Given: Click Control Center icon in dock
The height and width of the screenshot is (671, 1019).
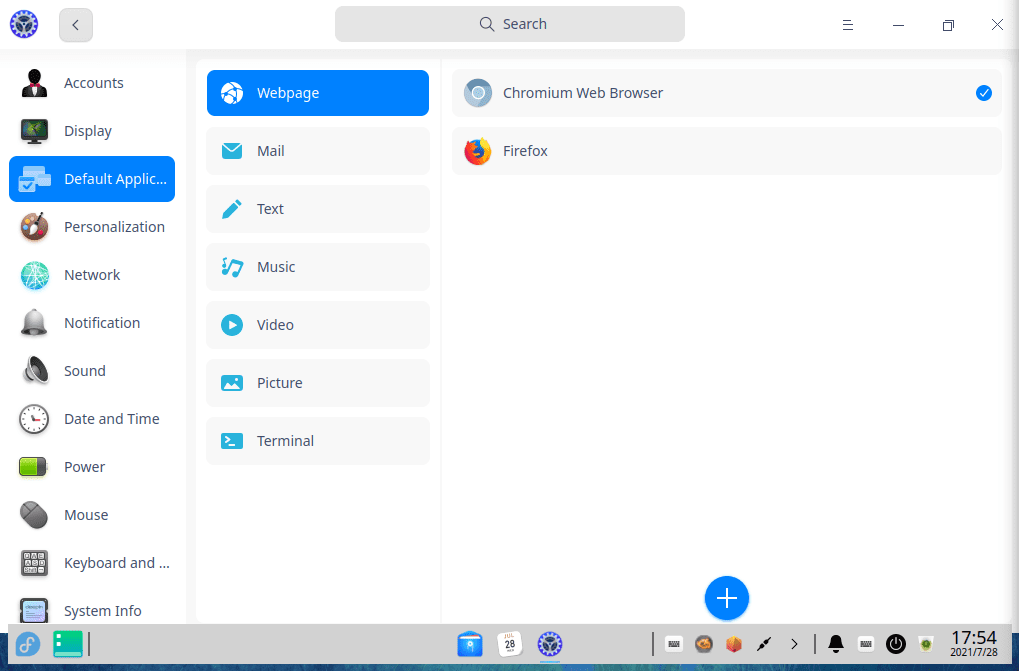Looking at the screenshot, I should pyautogui.click(x=550, y=644).
